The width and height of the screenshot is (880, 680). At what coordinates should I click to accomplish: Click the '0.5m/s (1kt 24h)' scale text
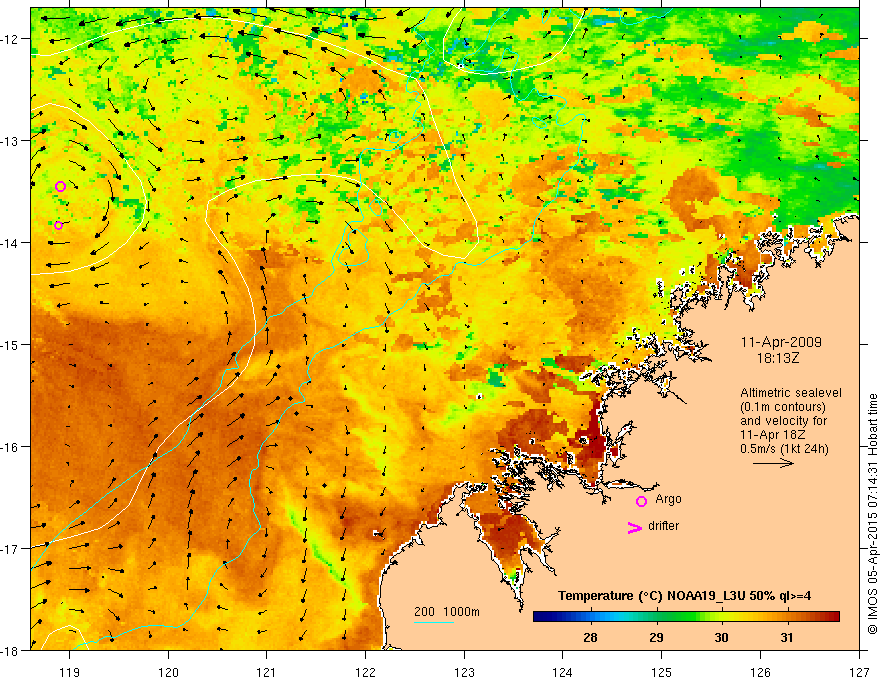[x=784, y=449]
